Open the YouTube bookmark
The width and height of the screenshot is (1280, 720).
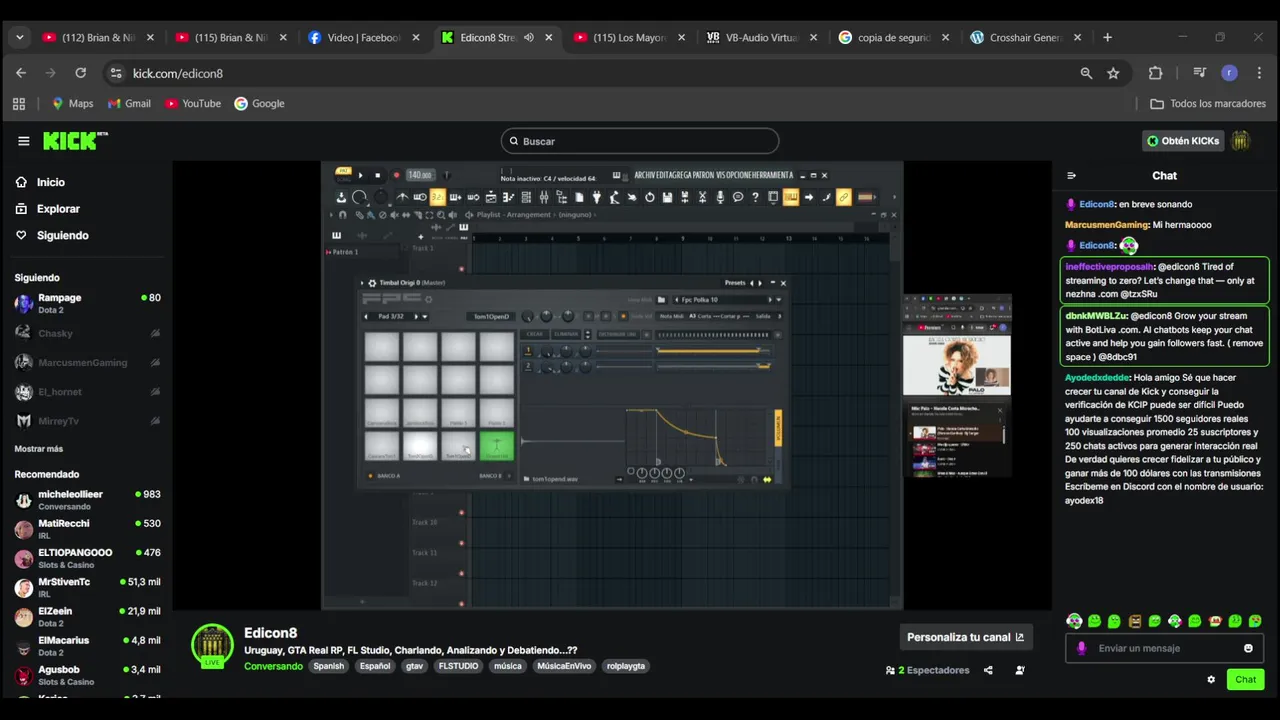coord(193,103)
